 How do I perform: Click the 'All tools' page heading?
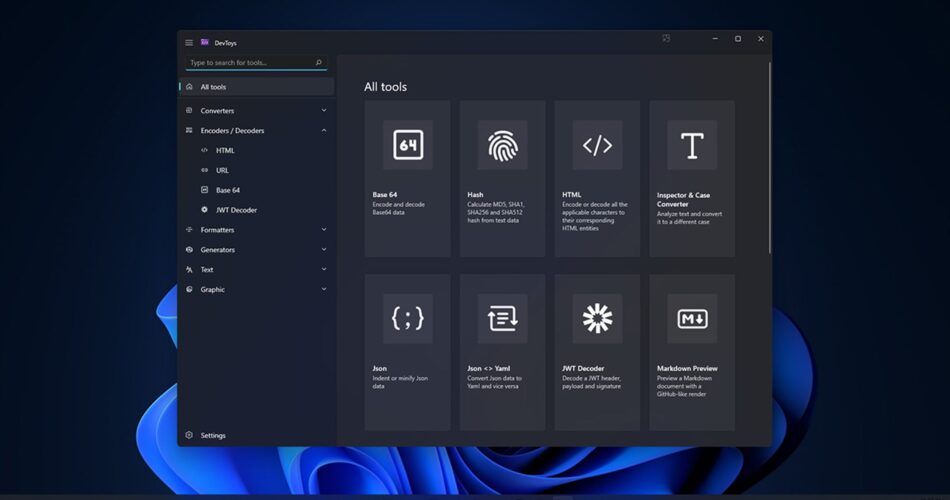[385, 87]
